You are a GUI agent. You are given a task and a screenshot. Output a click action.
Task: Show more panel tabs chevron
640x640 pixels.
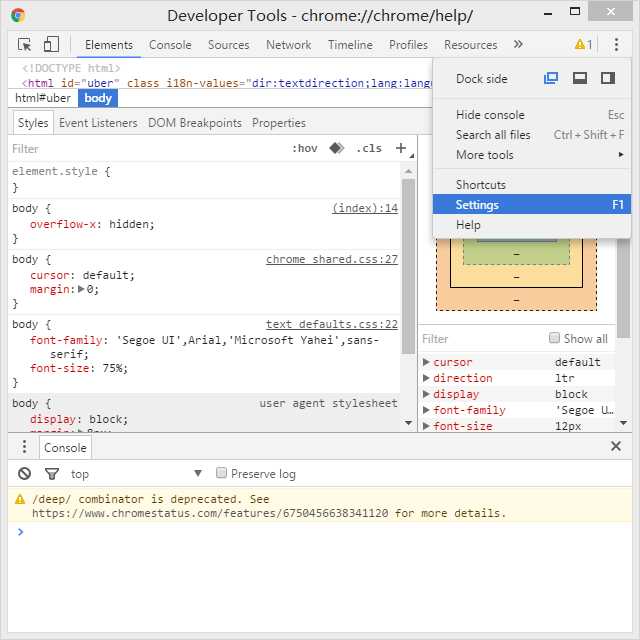click(518, 44)
